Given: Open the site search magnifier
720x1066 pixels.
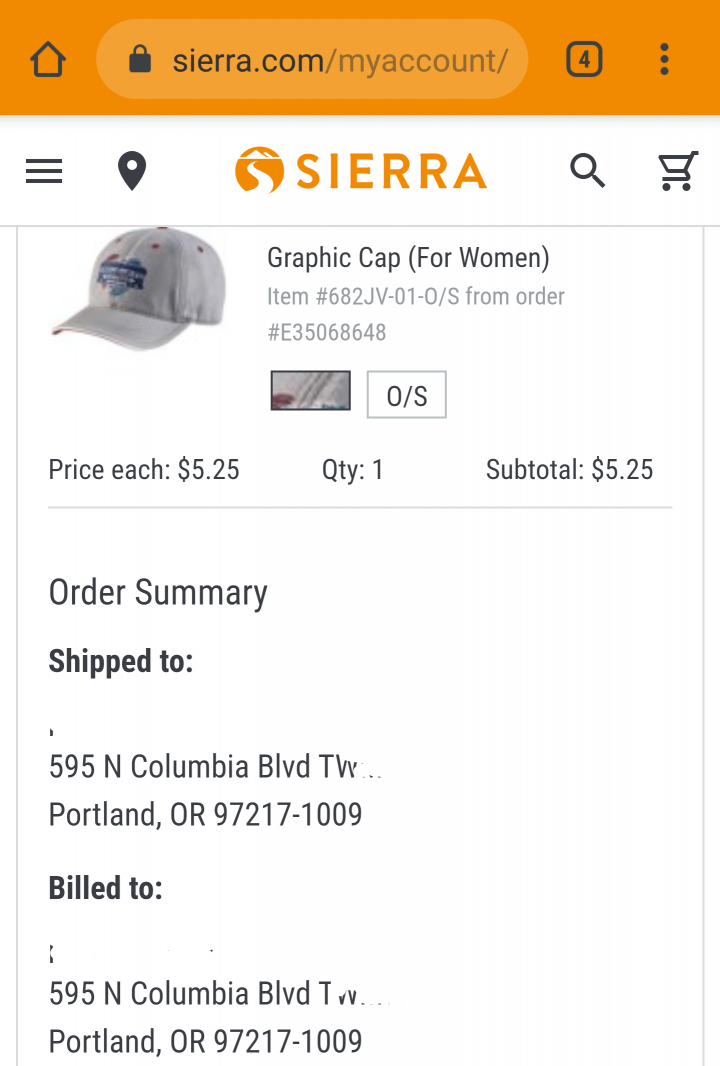Looking at the screenshot, I should pyautogui.click(x=588, y=172).
